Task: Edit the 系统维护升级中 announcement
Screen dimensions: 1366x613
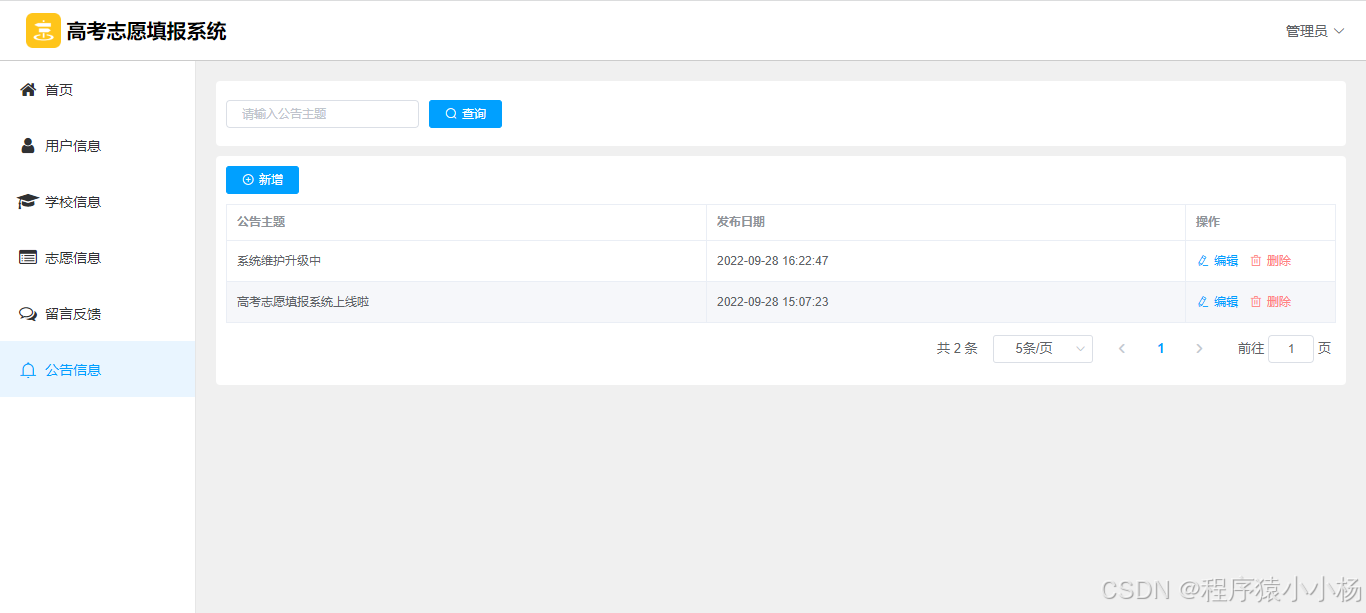Action: click(1217, 261)
